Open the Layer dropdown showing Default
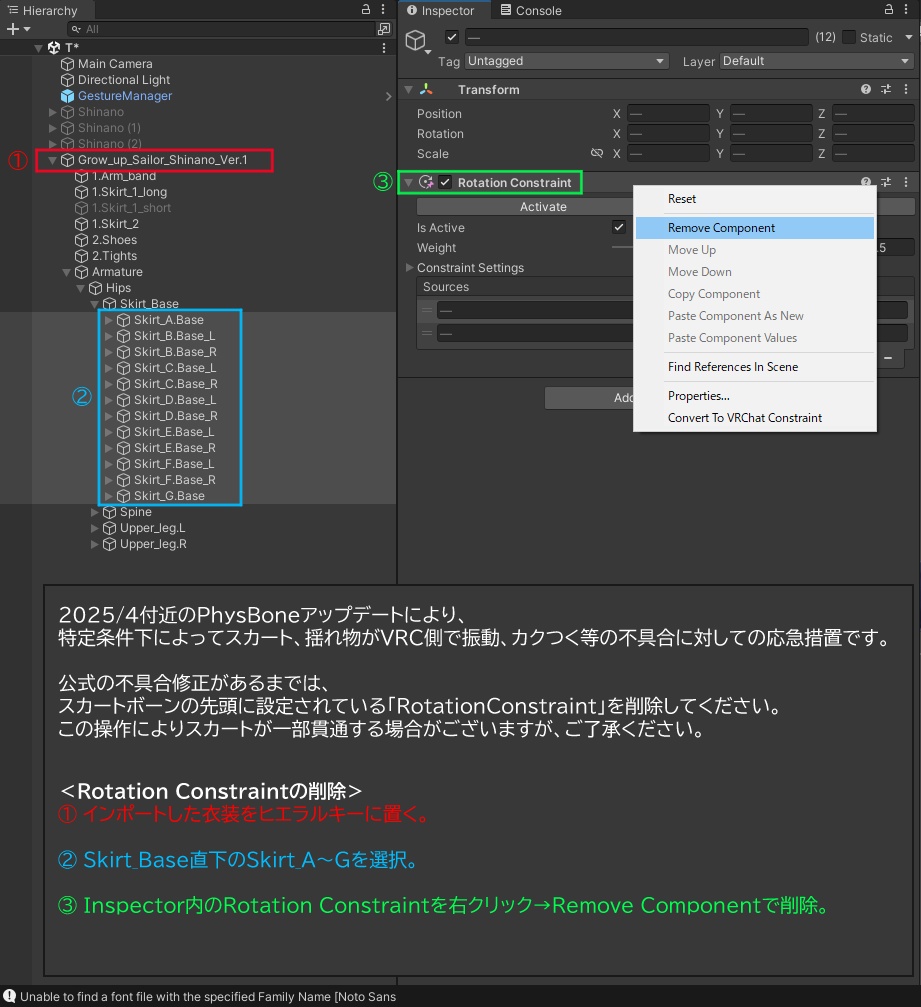Screen dimensions: 921x1007 [816, 60]
